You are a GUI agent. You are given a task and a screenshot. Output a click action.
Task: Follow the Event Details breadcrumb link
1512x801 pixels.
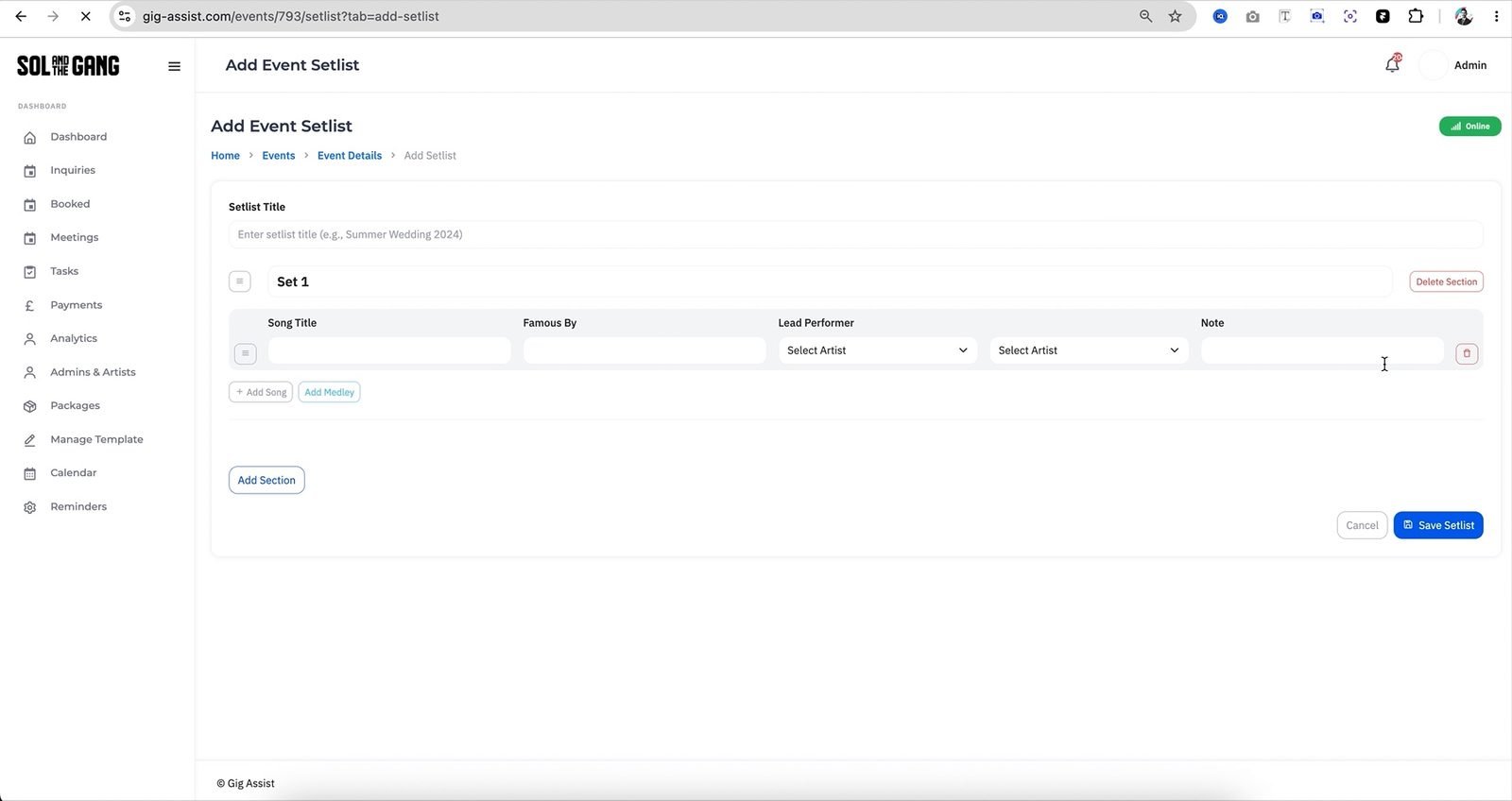(350, 156)
